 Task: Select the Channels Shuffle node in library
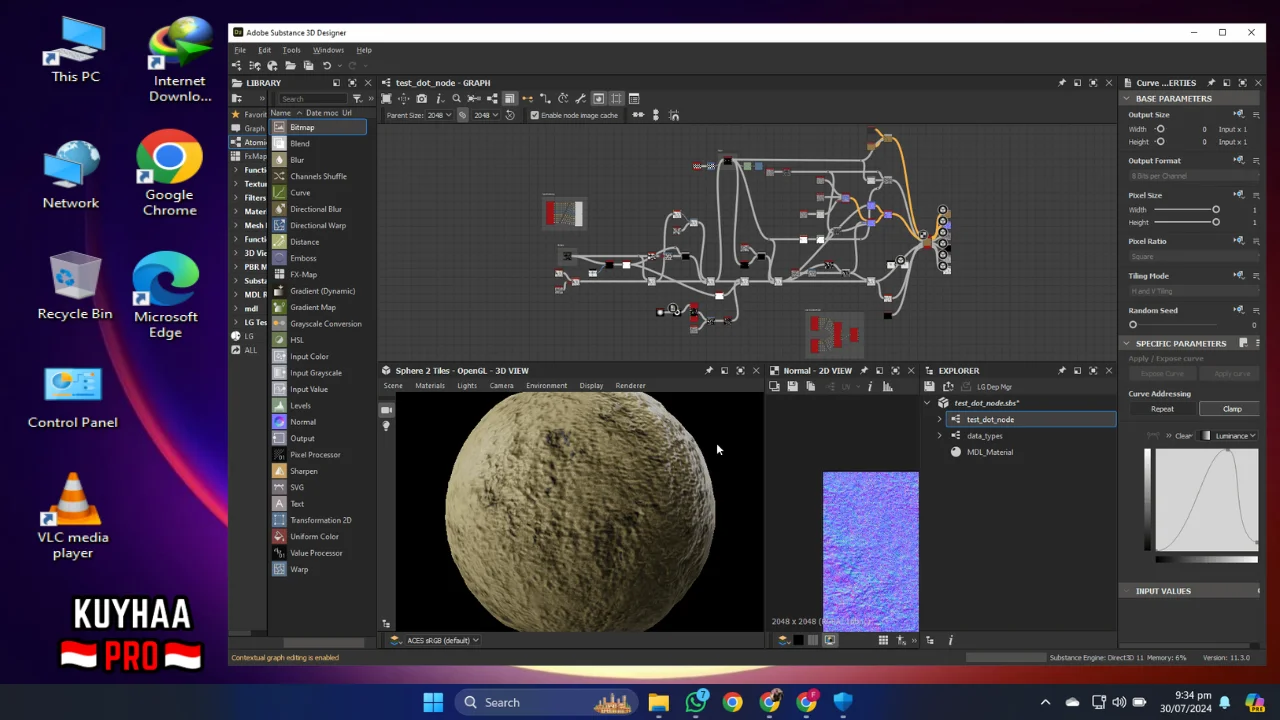pyautogui.click(x=320, y=176)
